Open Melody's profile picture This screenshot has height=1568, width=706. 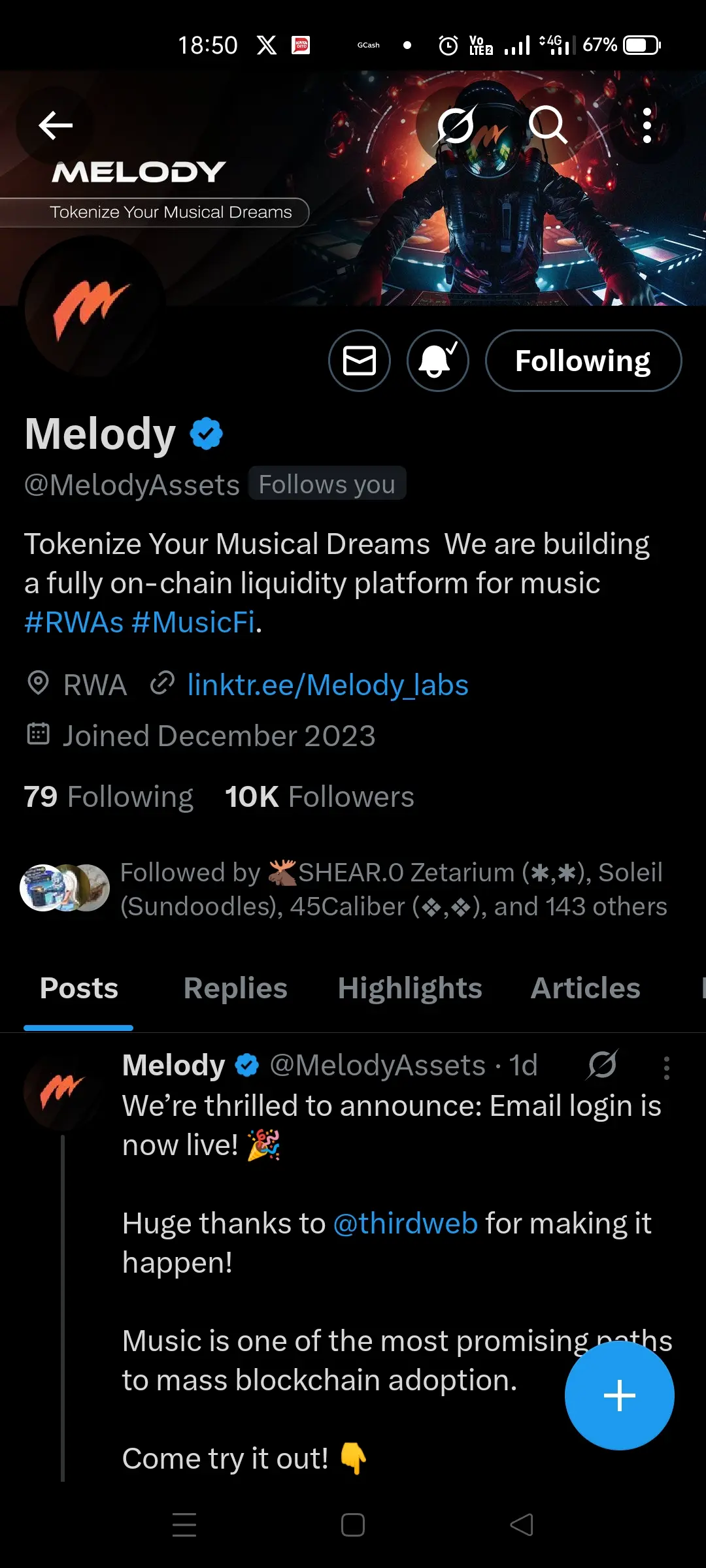(x=92, y=307)
